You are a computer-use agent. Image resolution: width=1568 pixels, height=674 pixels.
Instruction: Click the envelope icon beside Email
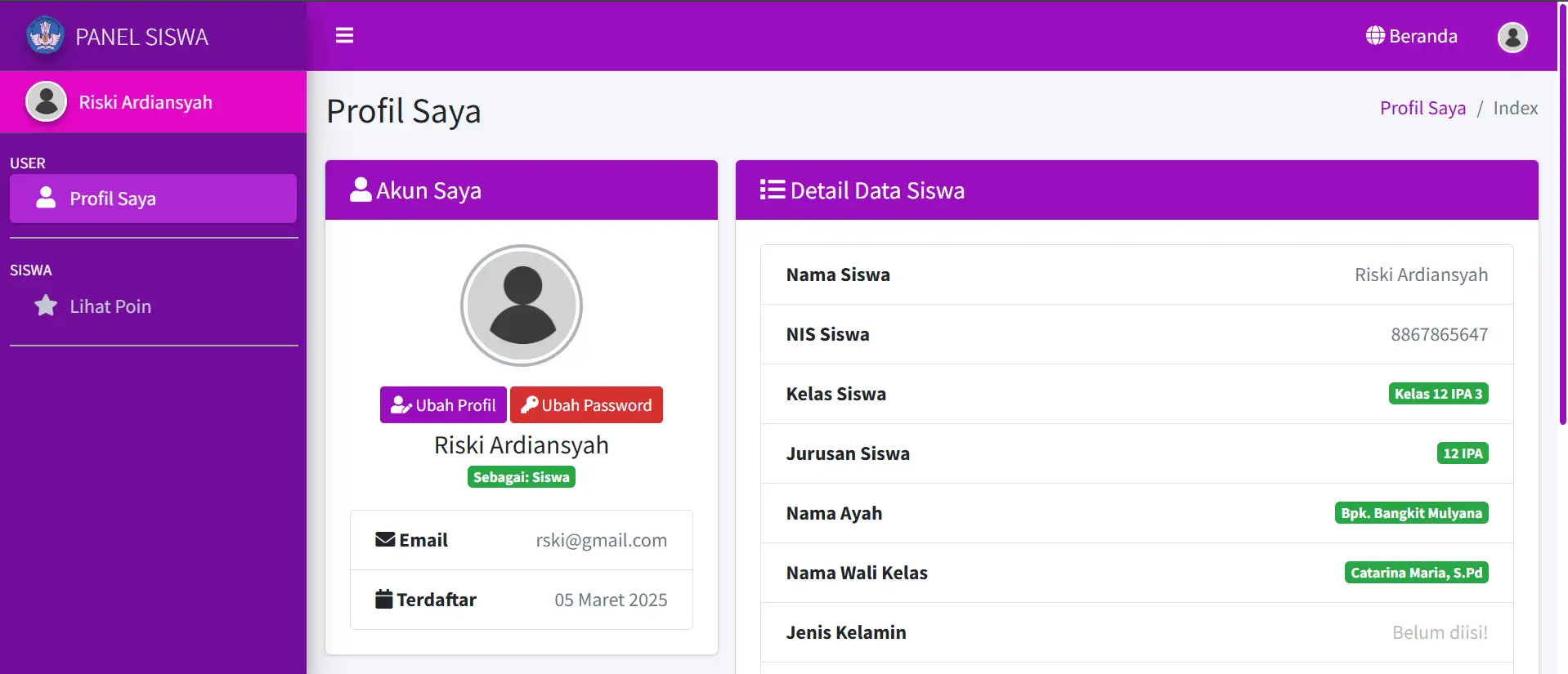point(385,539)
